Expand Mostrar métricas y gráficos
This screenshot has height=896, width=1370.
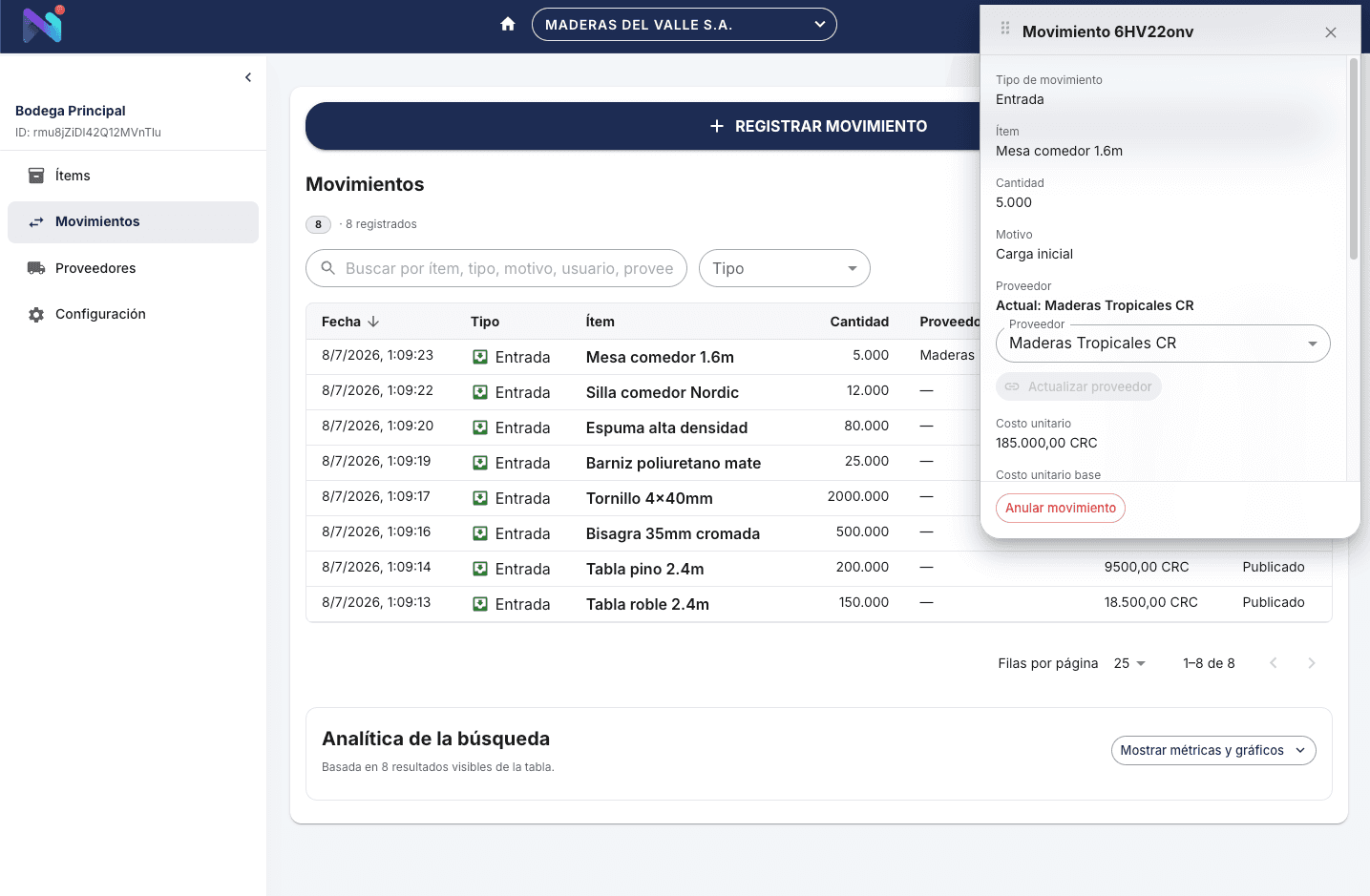point(1213,751)
